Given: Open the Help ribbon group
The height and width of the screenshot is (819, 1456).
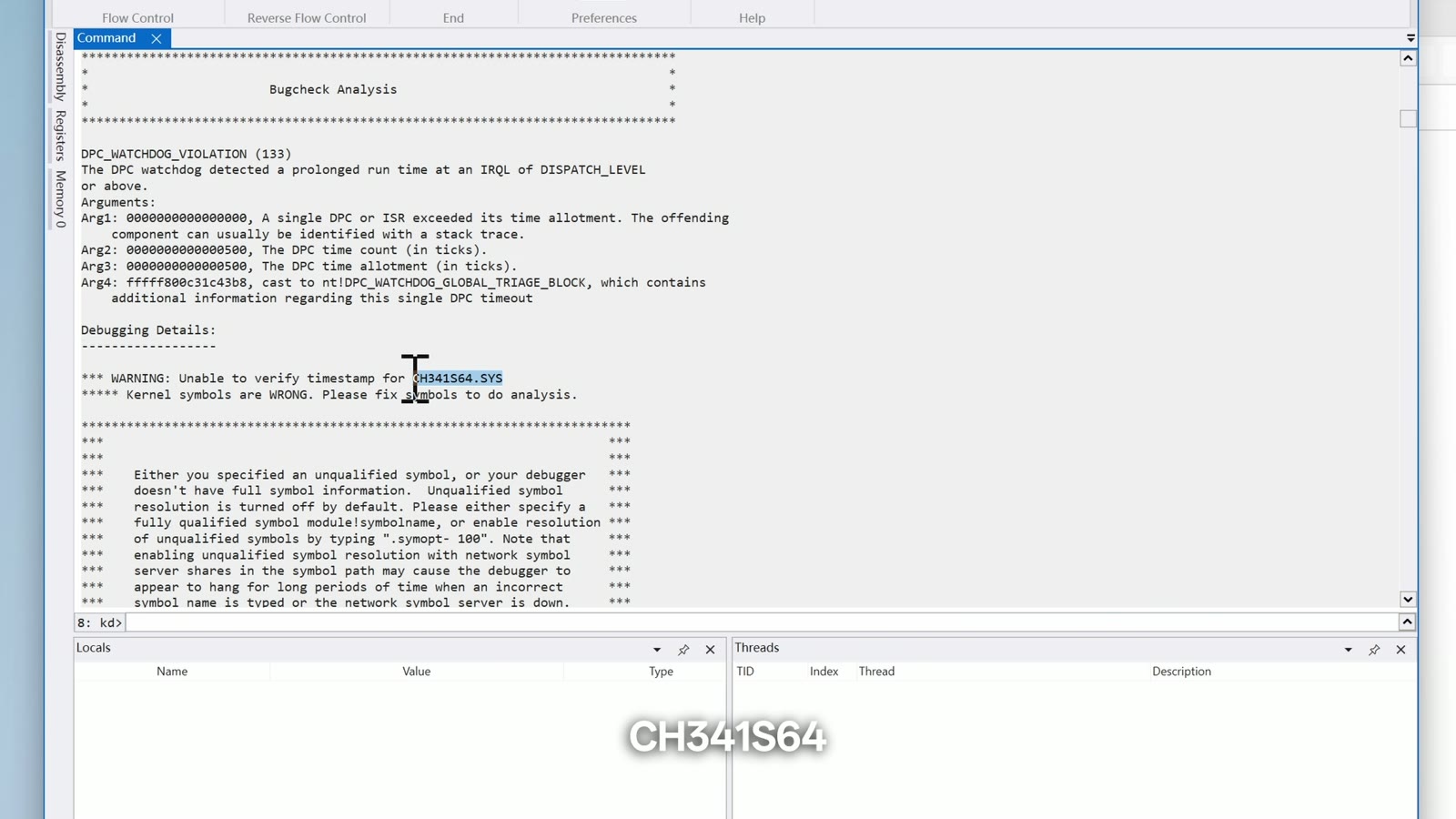Looking at the screenshot, I should [752, 17].
